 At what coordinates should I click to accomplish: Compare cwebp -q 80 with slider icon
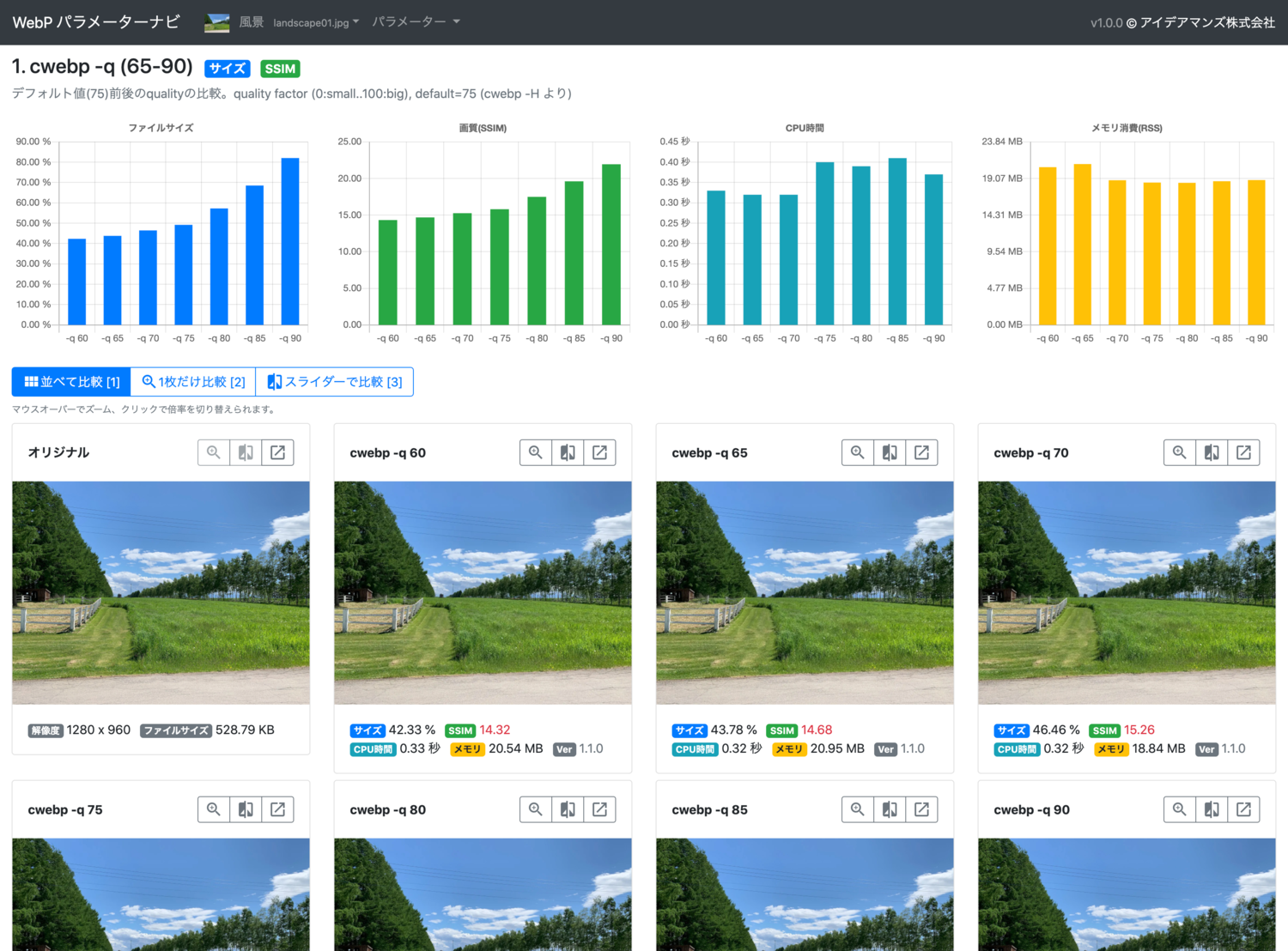pos(568,809)
